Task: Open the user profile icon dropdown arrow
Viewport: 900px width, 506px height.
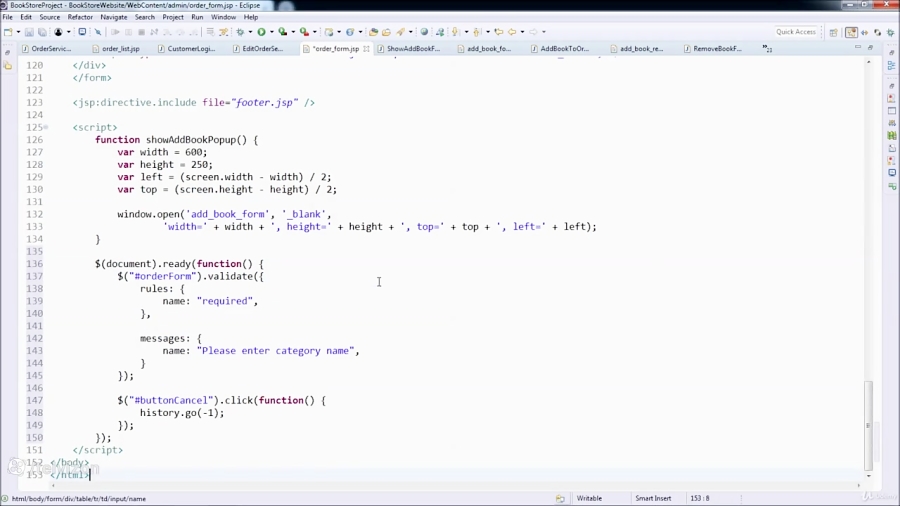Action: pos(68,32)
